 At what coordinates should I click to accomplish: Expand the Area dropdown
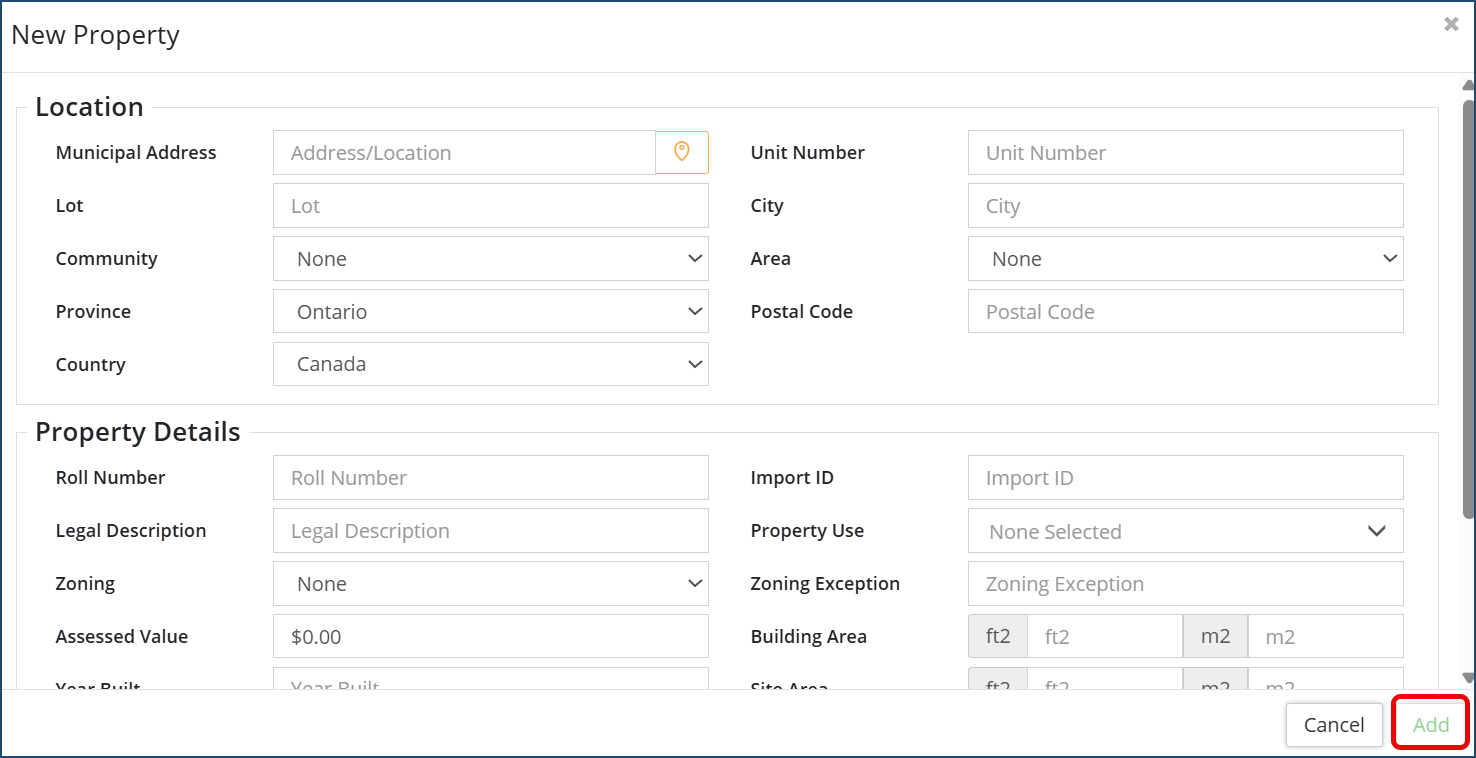click(1185, 259)
